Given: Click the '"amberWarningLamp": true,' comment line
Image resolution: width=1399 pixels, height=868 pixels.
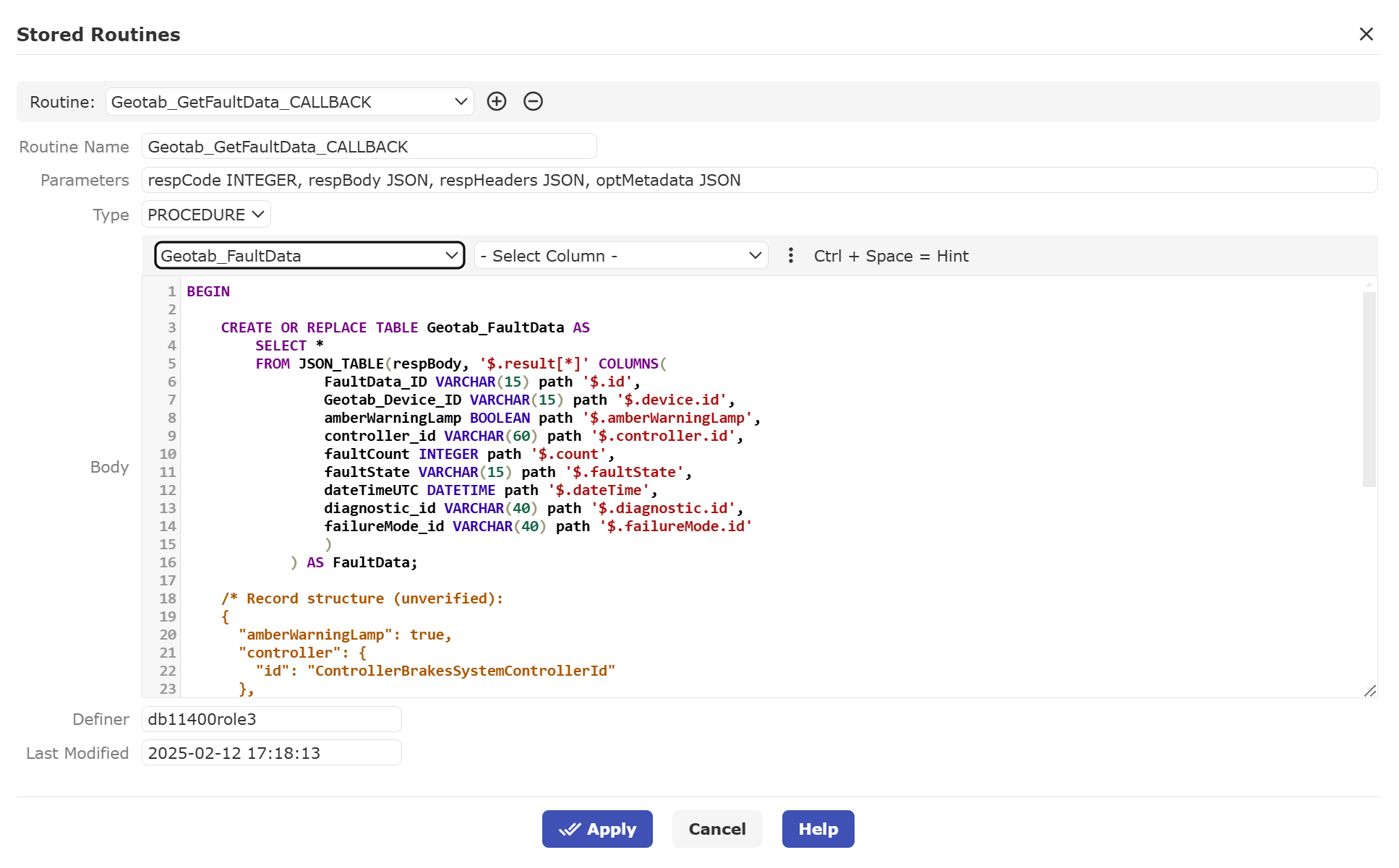Looking at the screenshot, I should pyautogui.click(x=345, y=635).
